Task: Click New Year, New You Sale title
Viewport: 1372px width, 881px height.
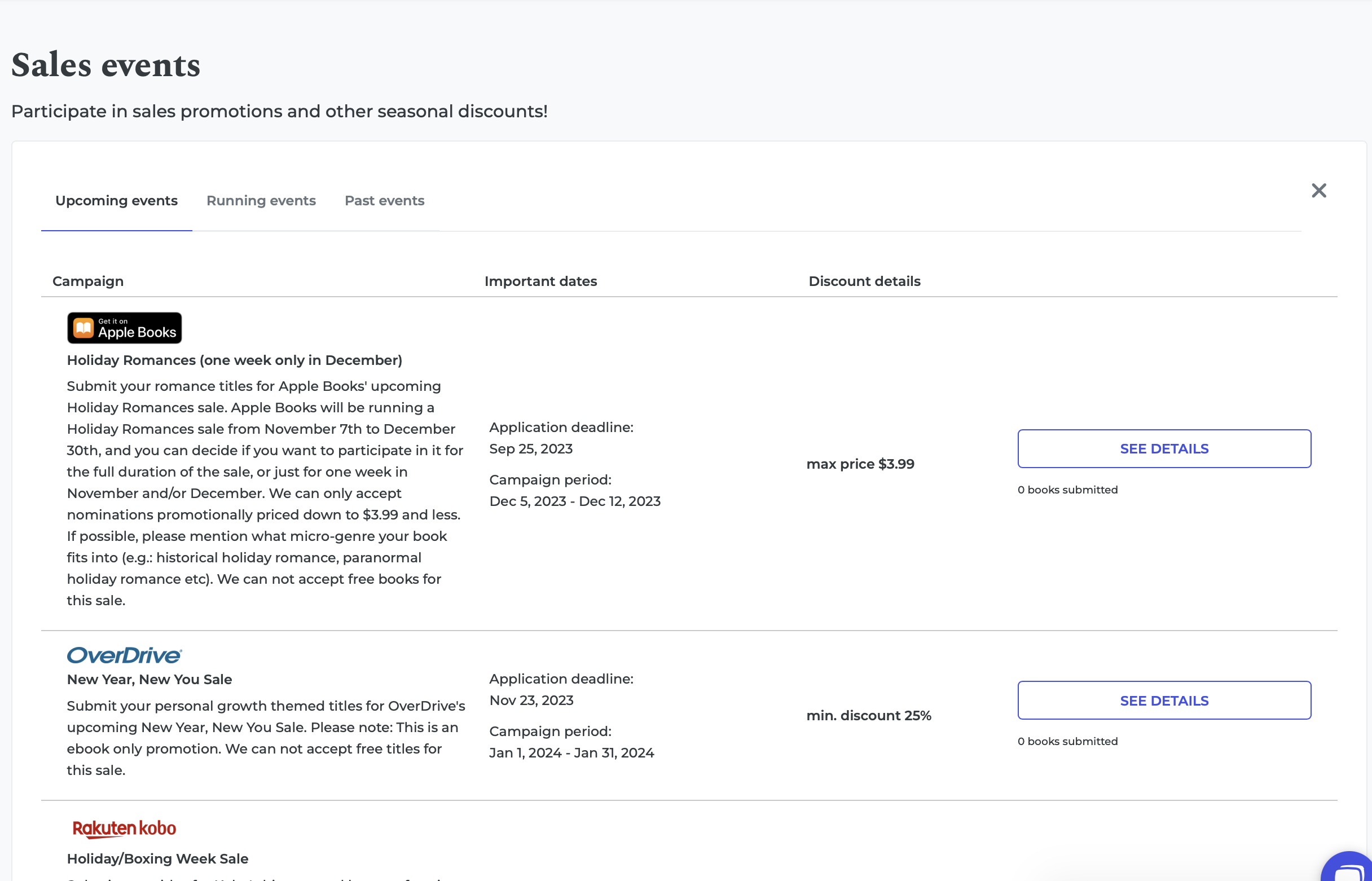Action: (x=149, y=680)
